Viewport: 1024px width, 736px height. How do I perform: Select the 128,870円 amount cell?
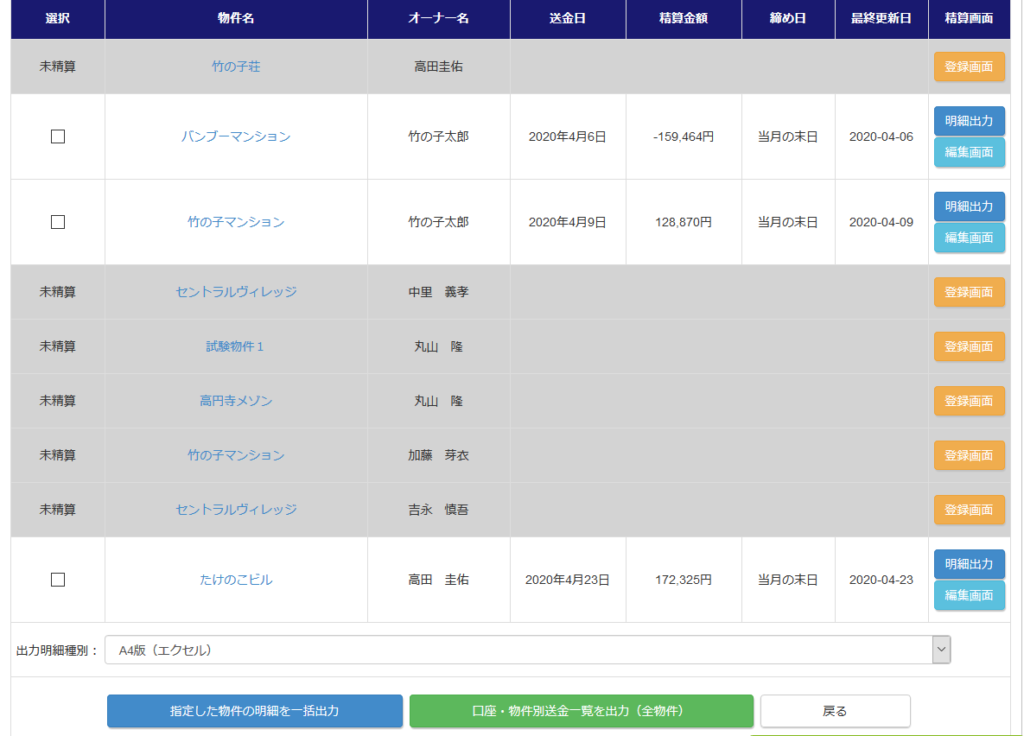[683, 222]
